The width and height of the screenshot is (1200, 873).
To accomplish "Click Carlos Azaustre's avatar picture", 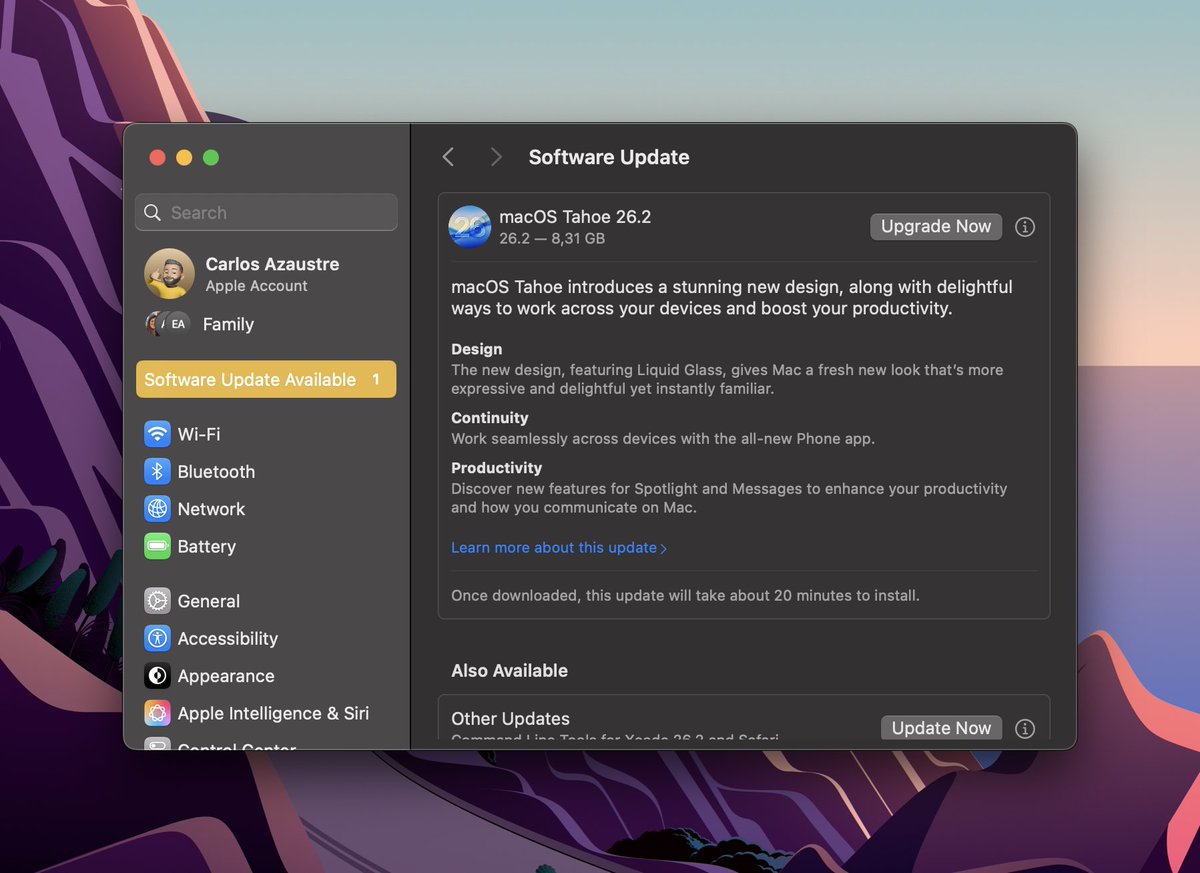I will (x=169, y=274).
